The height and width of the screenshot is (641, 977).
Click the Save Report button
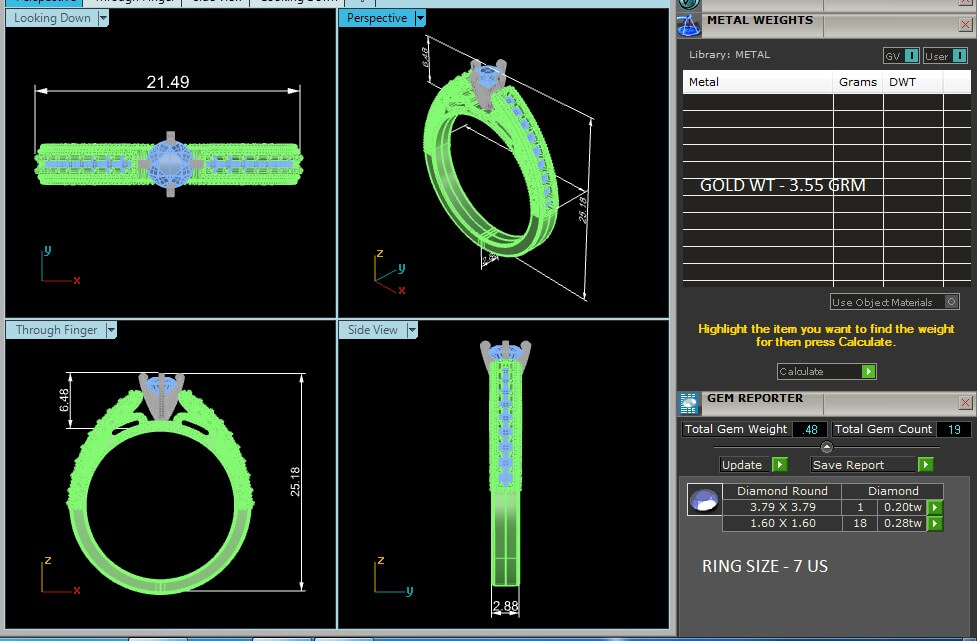862,465
